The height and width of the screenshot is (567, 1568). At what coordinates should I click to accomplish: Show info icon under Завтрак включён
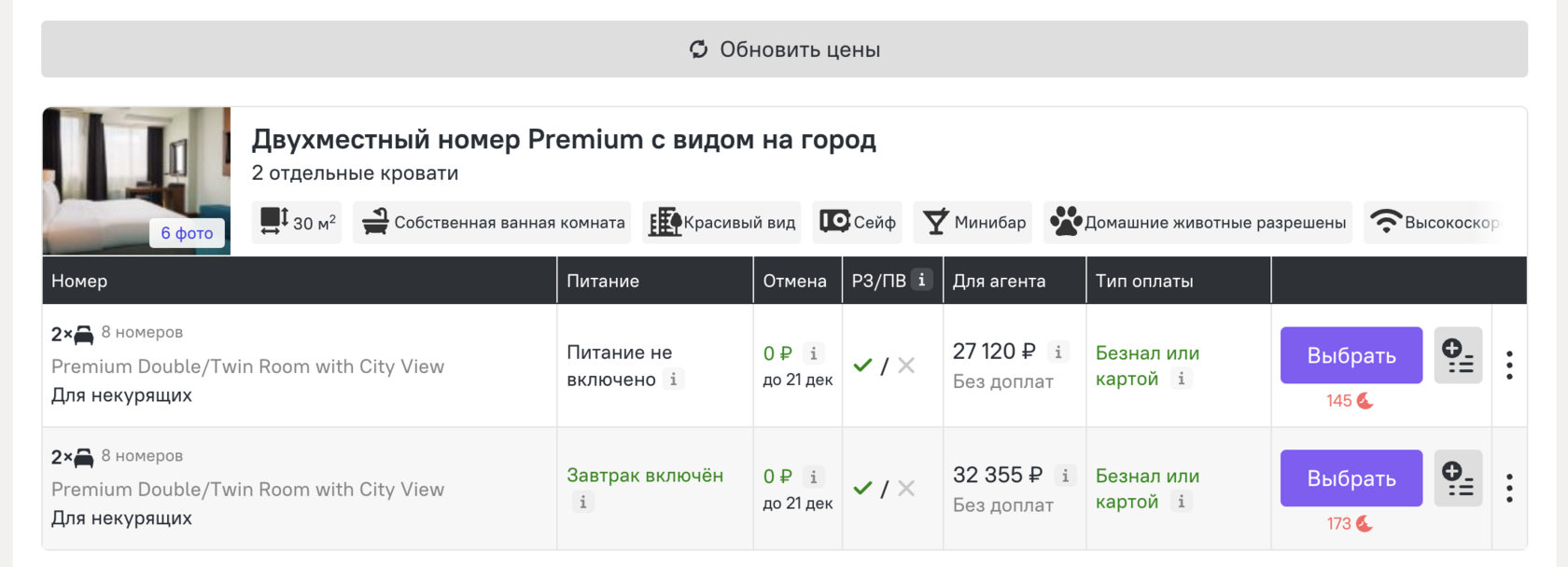coord(582,502)
